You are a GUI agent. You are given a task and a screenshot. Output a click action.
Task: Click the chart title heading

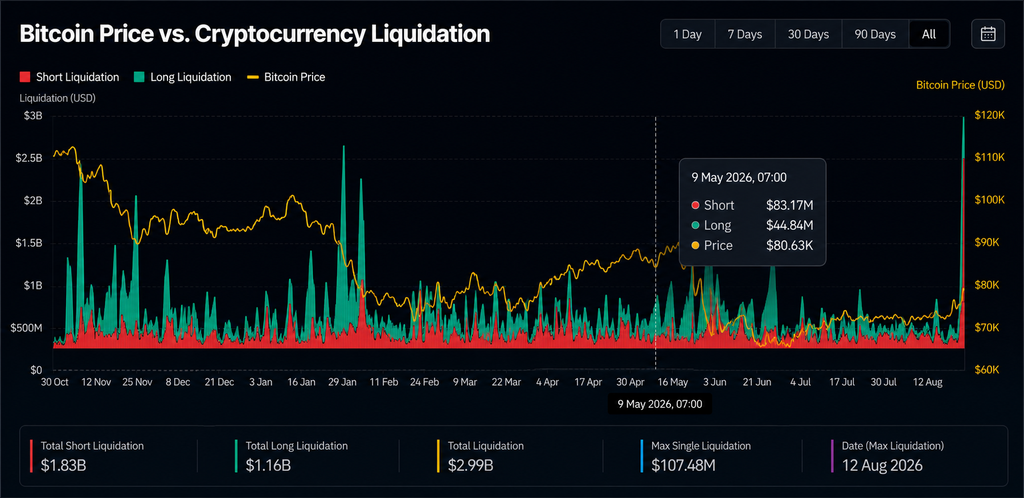coord(255,34)
